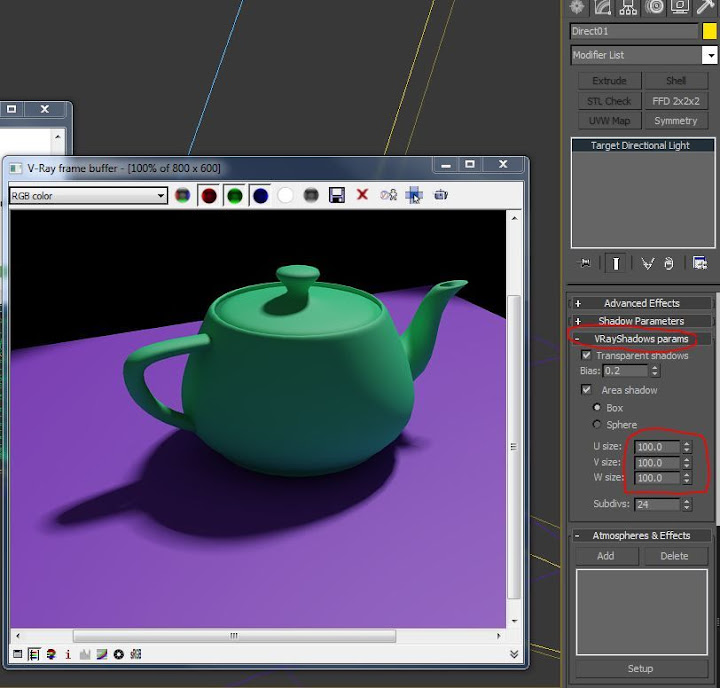
Task: Click the U size input field
Action: [657, 448]
